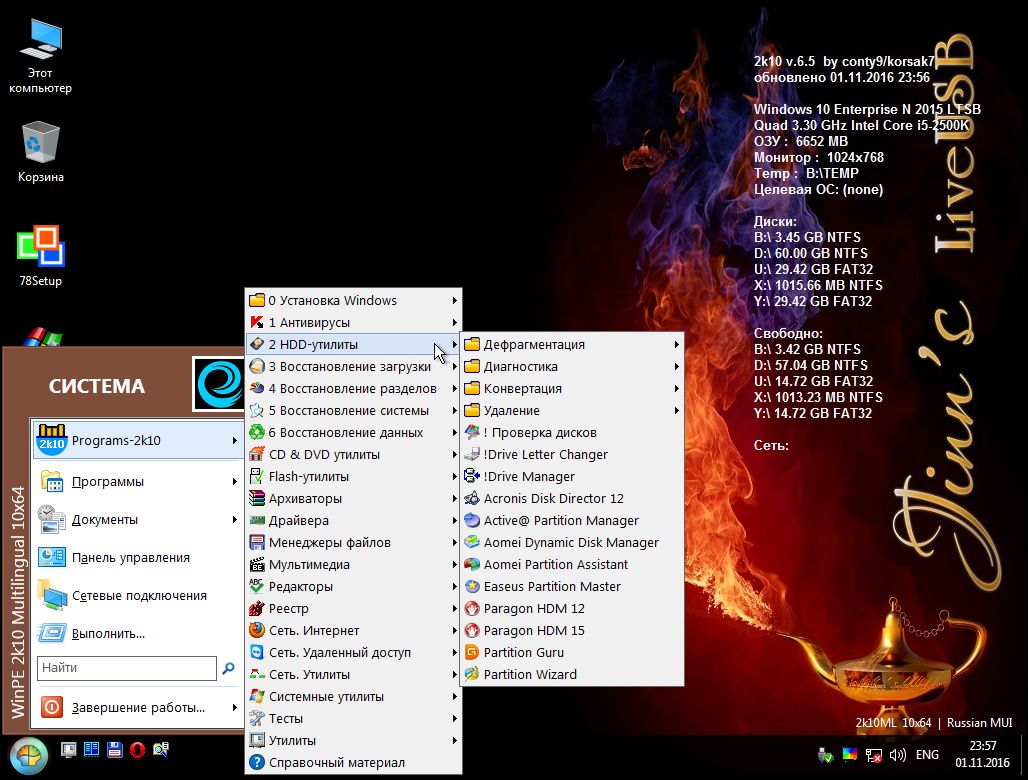Open Acronis Disk Director 12
Screen dimensions: 1028x780
553,498
